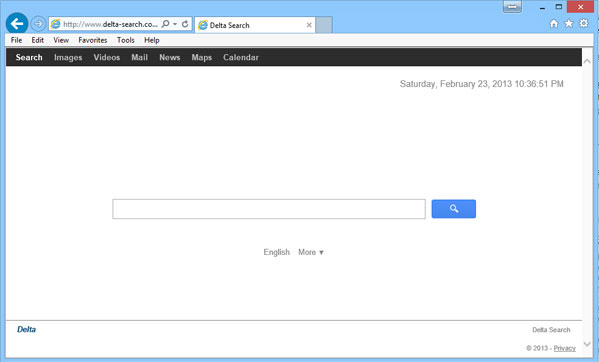Screen dimensions: 599x362
Task: Open the address bar autocomplete dropdown arrow
Action: [175, 24]
